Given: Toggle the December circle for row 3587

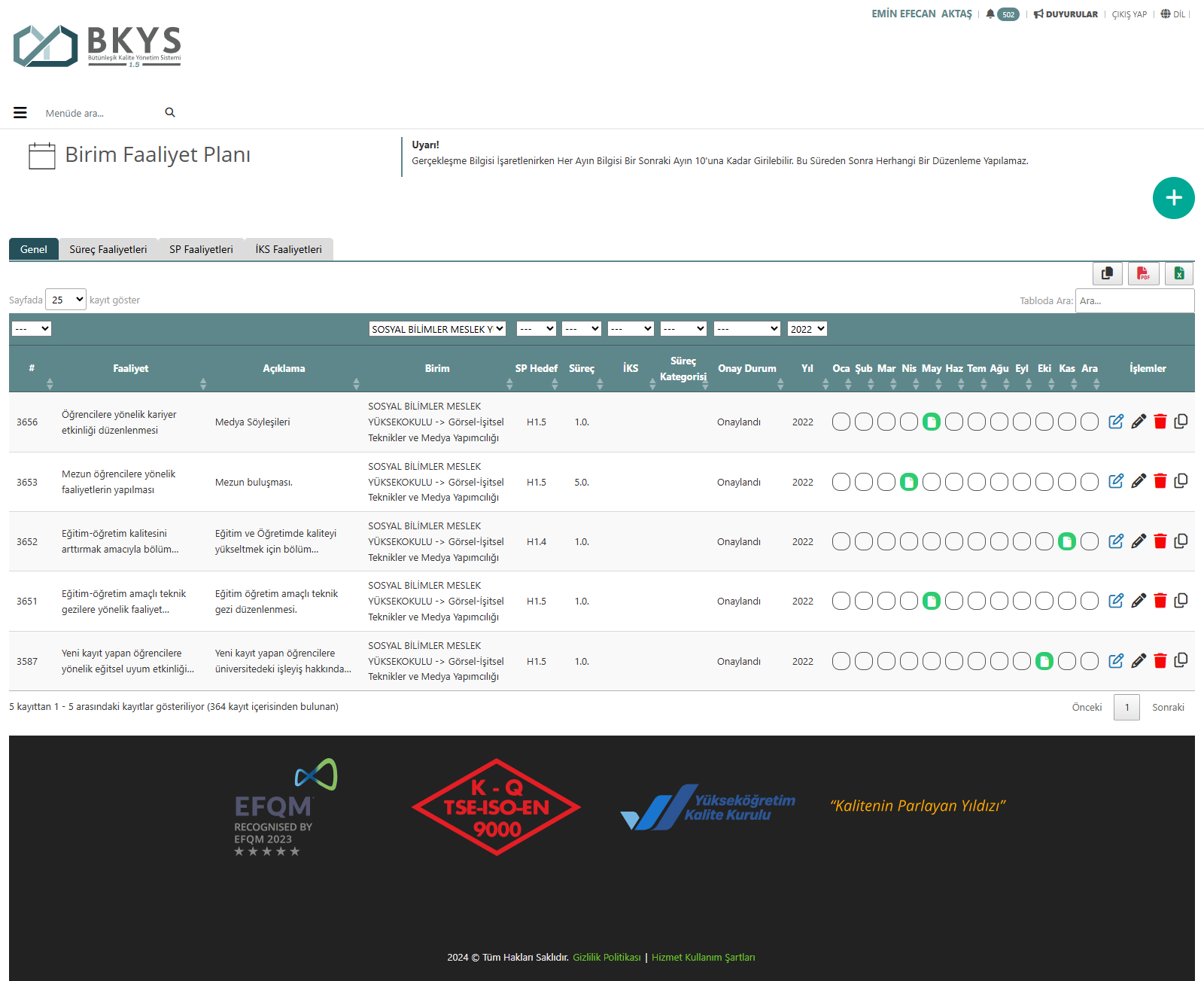Looking at the screenshot, I should pos(1090,661).
